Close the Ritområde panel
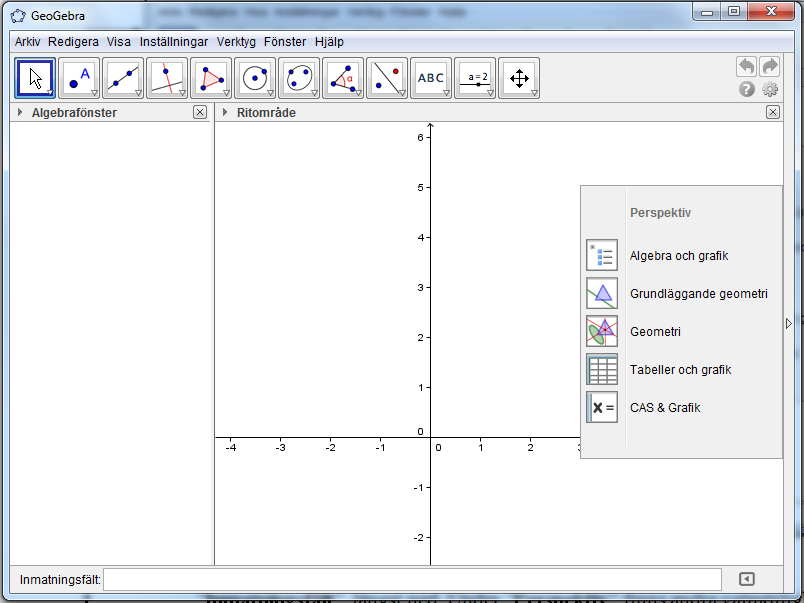 (773, 112)
